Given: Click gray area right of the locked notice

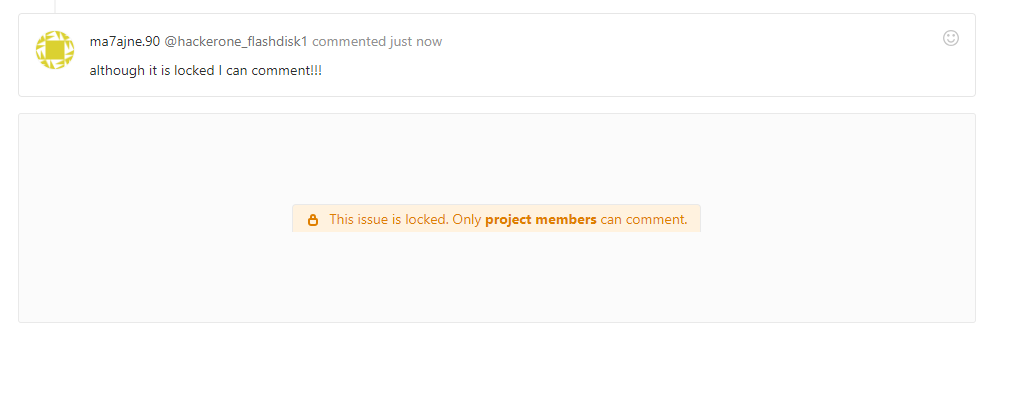Looking at the screenshot, I should (x=840, y=218).
